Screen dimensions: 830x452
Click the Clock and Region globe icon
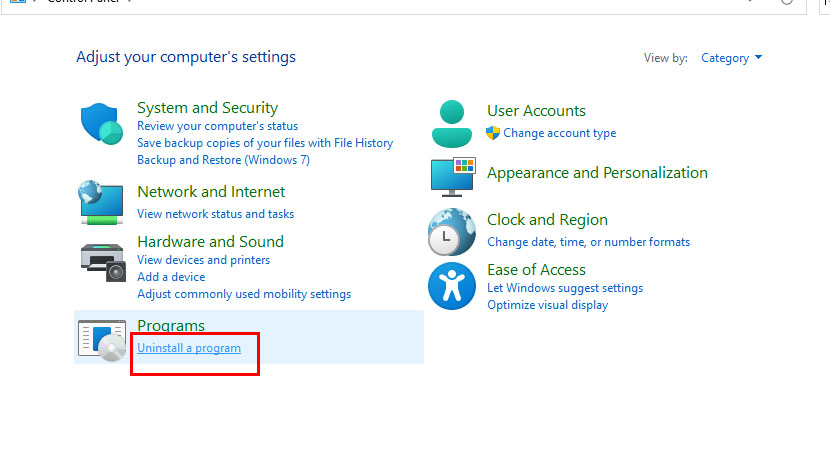pyautogui.click(x=452, y=232)
